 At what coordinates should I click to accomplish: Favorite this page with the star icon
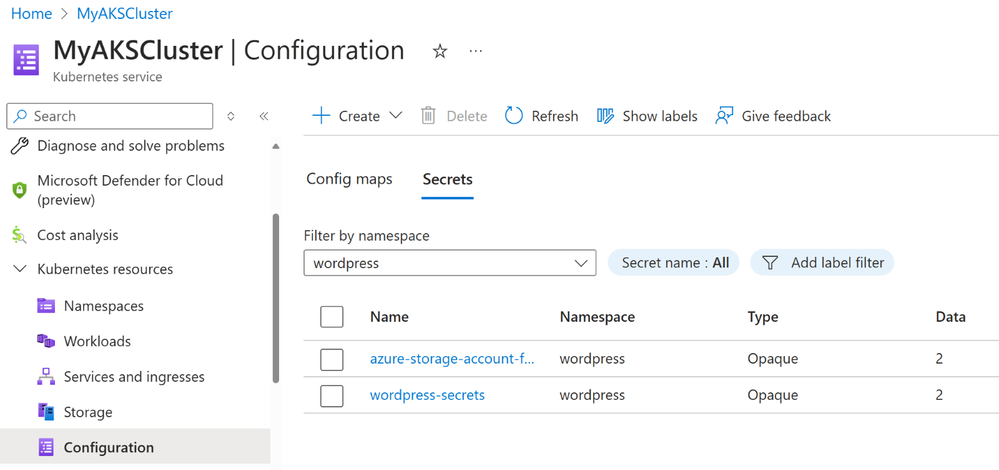[x=440, y=52]
